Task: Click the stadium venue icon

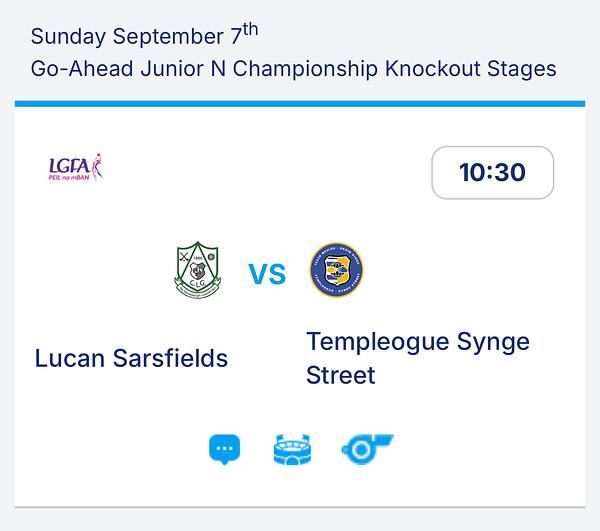Action: pyautogui.click(x=292, y=449)
